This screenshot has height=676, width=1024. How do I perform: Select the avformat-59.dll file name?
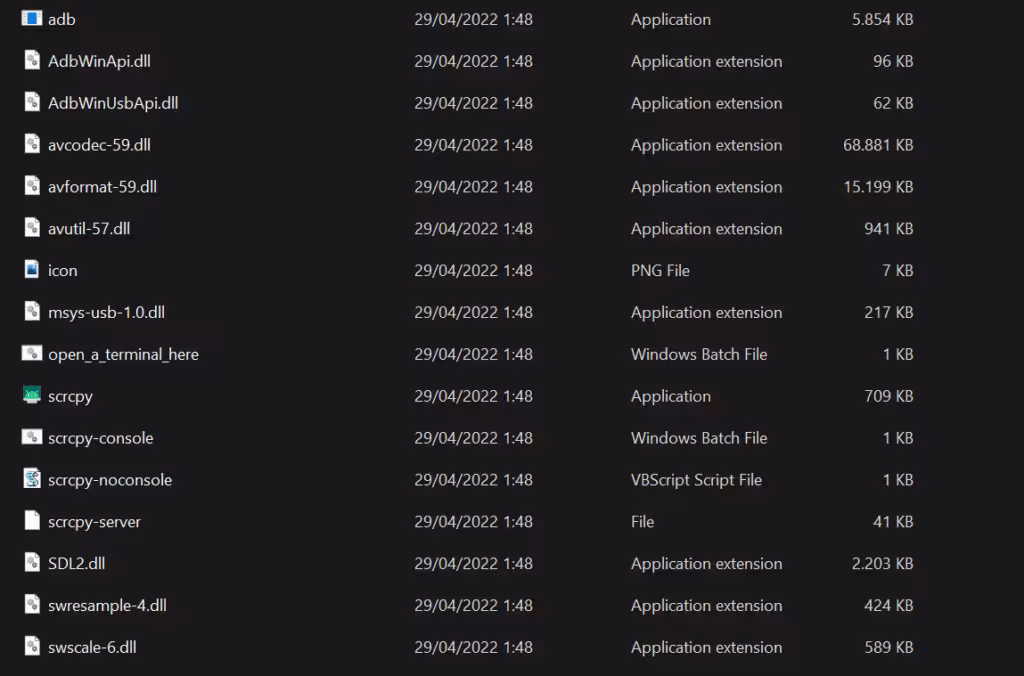102,187
